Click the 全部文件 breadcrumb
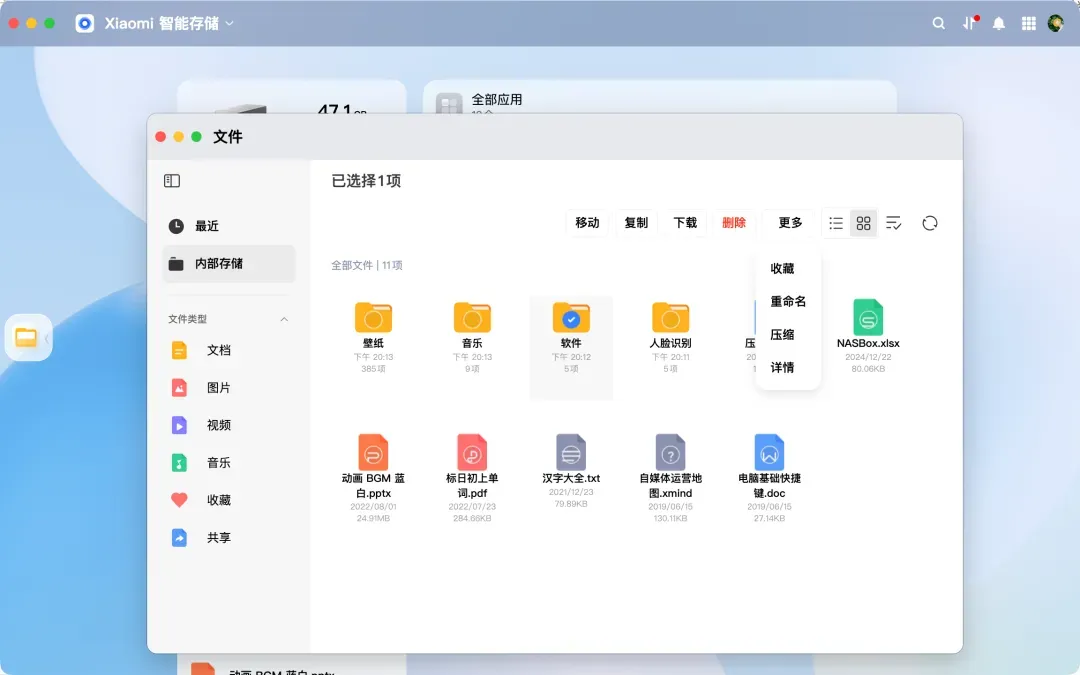The width and height of the screenshot is (1080, 675). [x=351, y=265]
